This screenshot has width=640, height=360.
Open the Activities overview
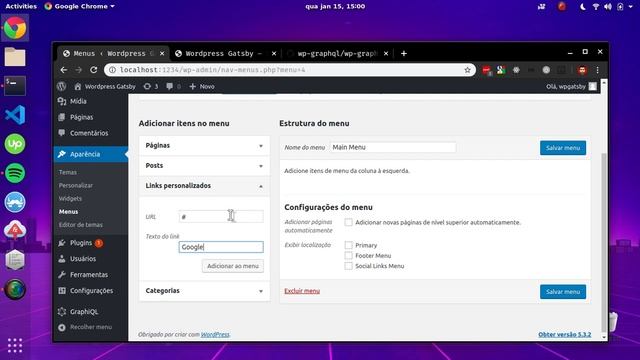pos(21,6)
